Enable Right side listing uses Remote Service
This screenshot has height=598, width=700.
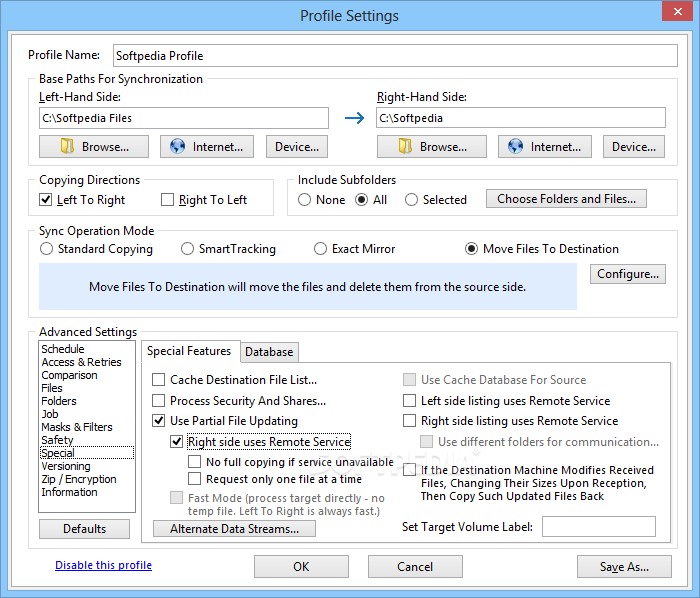[409, 420]
